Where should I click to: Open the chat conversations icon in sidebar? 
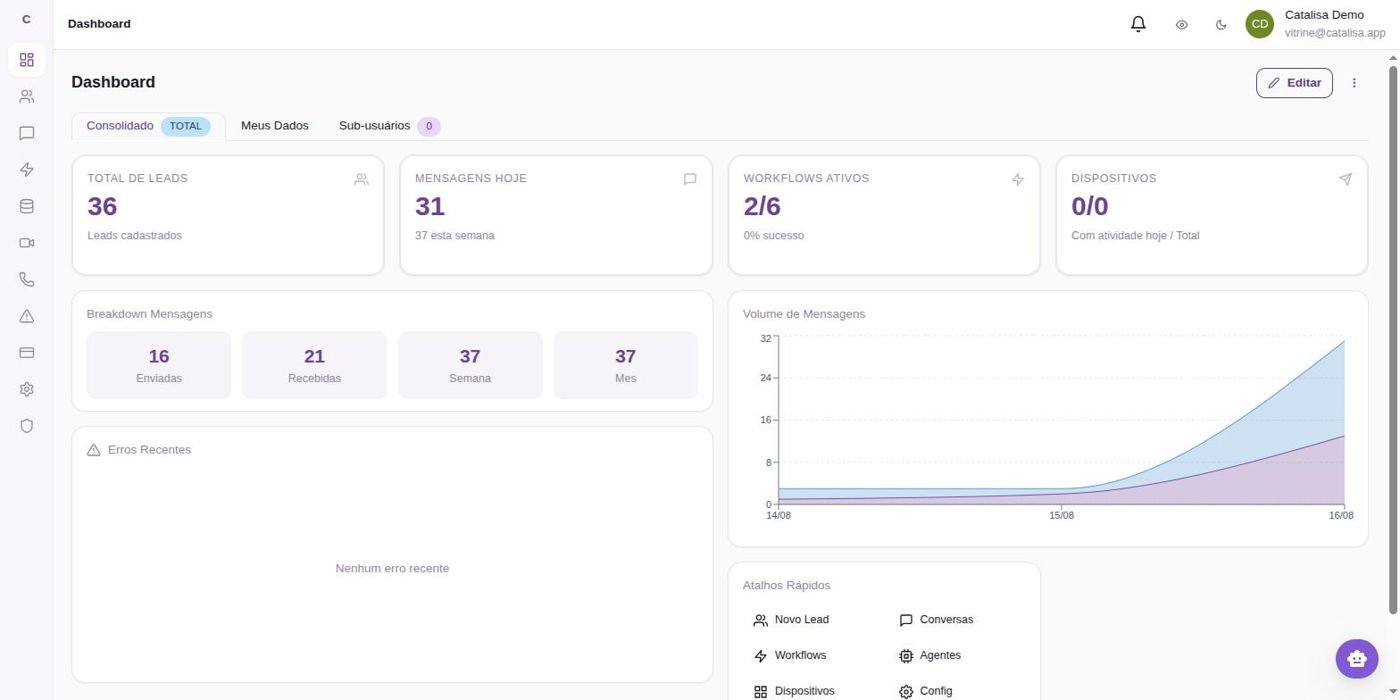coord(27,133)
